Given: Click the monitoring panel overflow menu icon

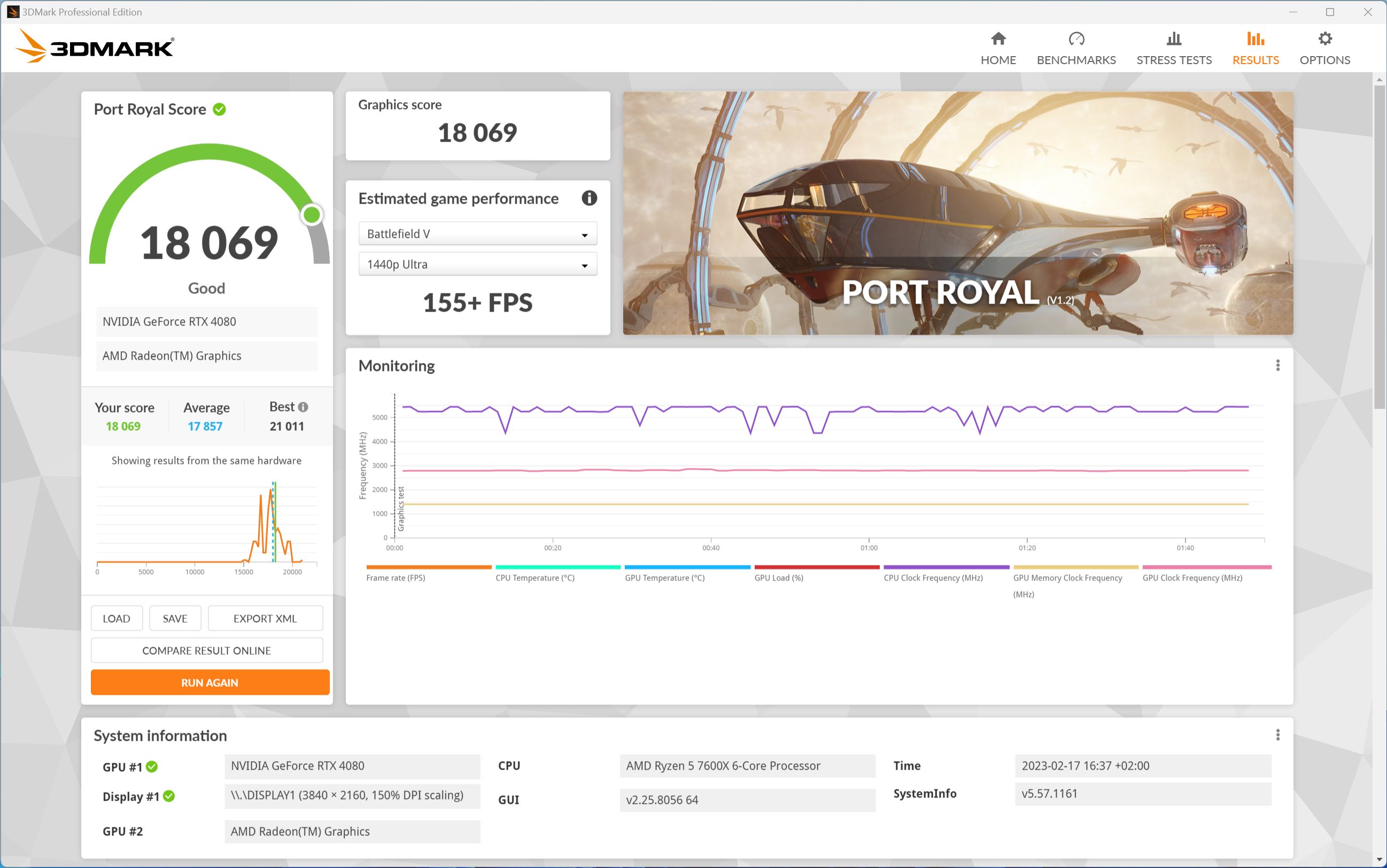Looking at the screenshot, I should [x=1278, y=365].
